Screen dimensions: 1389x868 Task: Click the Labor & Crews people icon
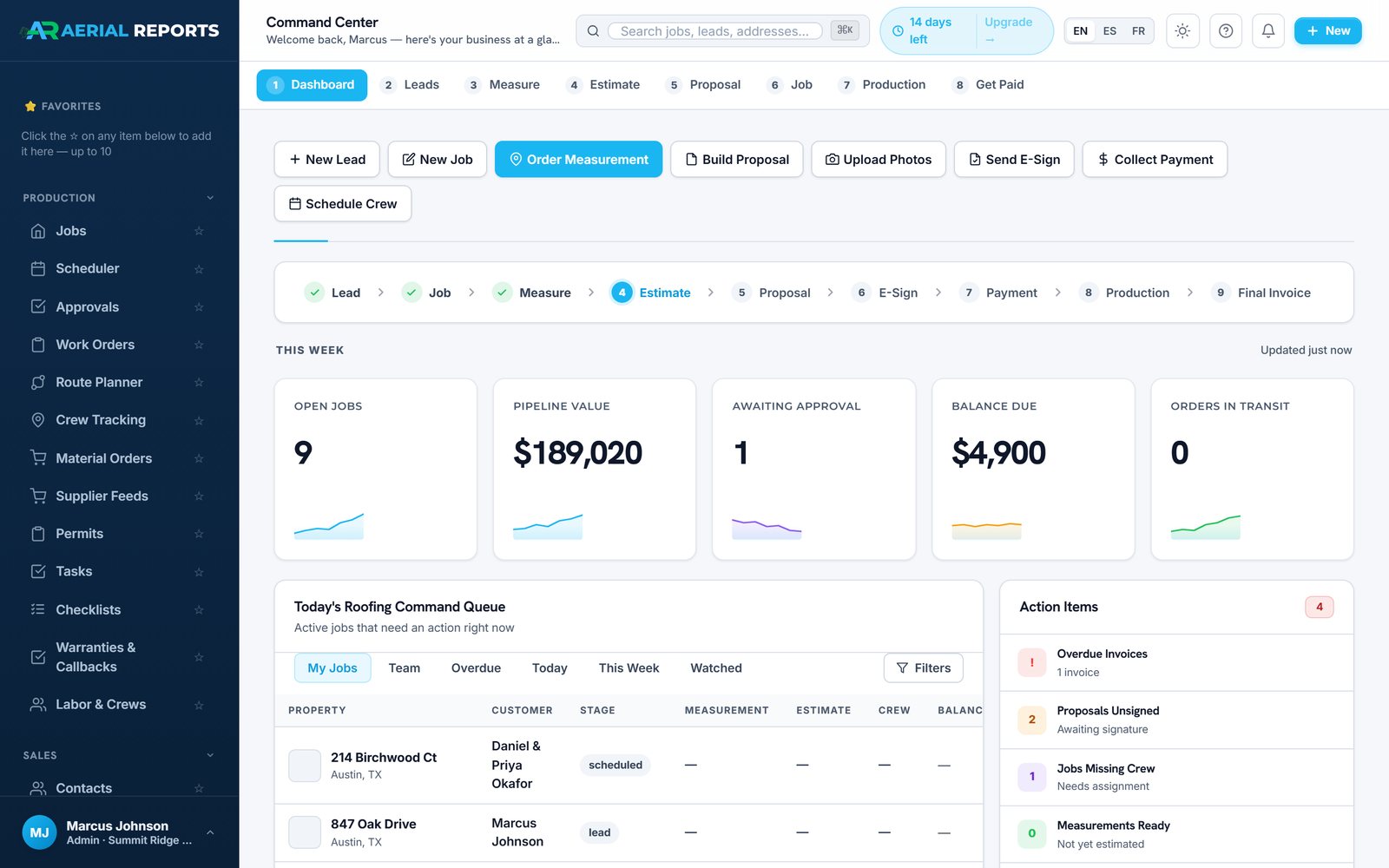(38, 705)
